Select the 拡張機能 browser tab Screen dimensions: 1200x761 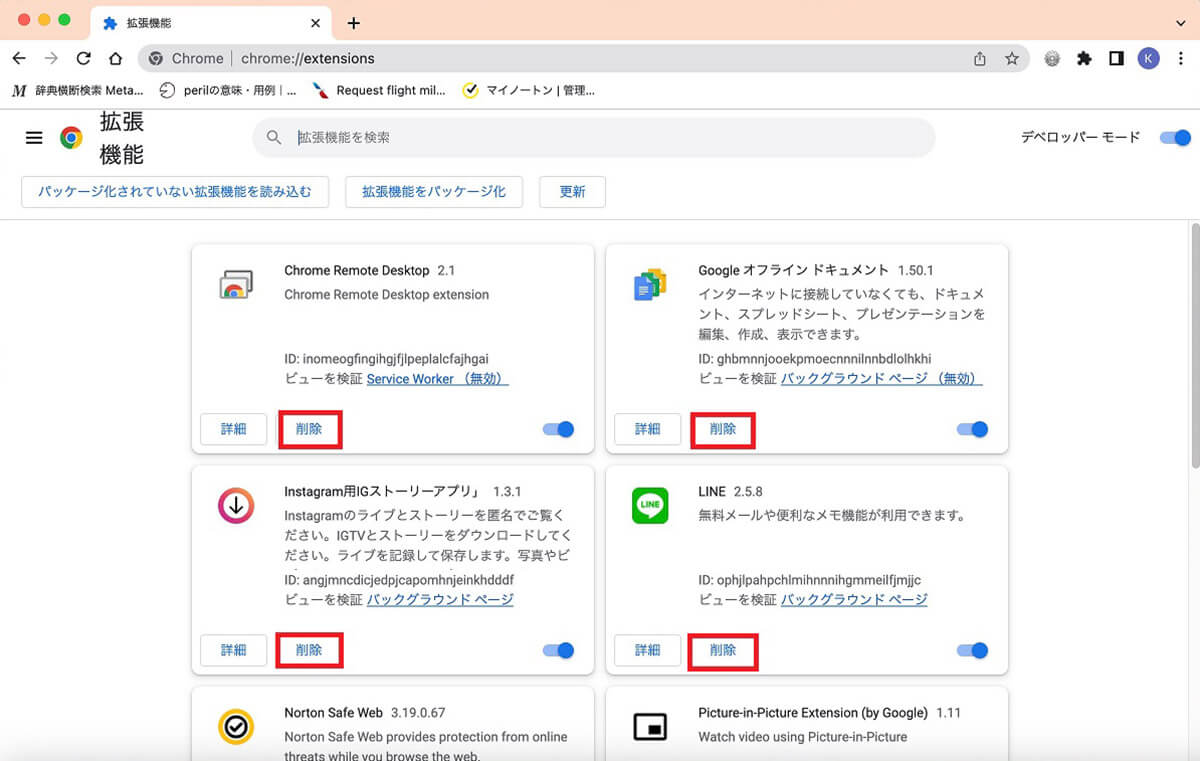[x=210, y=22]
